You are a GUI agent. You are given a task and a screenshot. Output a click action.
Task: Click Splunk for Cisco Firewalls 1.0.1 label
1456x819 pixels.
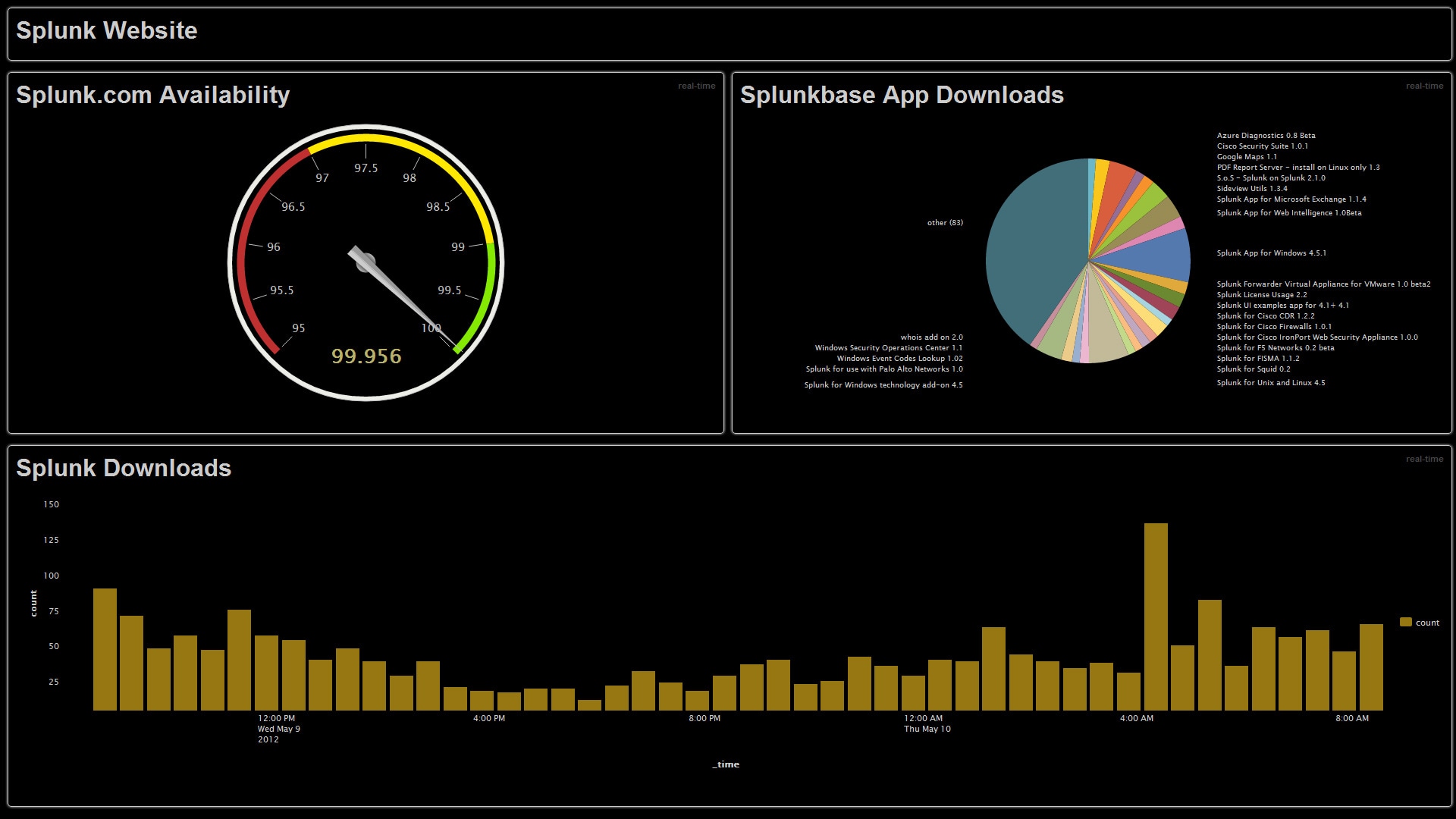pyautogui.click(x=1274, y=327)
